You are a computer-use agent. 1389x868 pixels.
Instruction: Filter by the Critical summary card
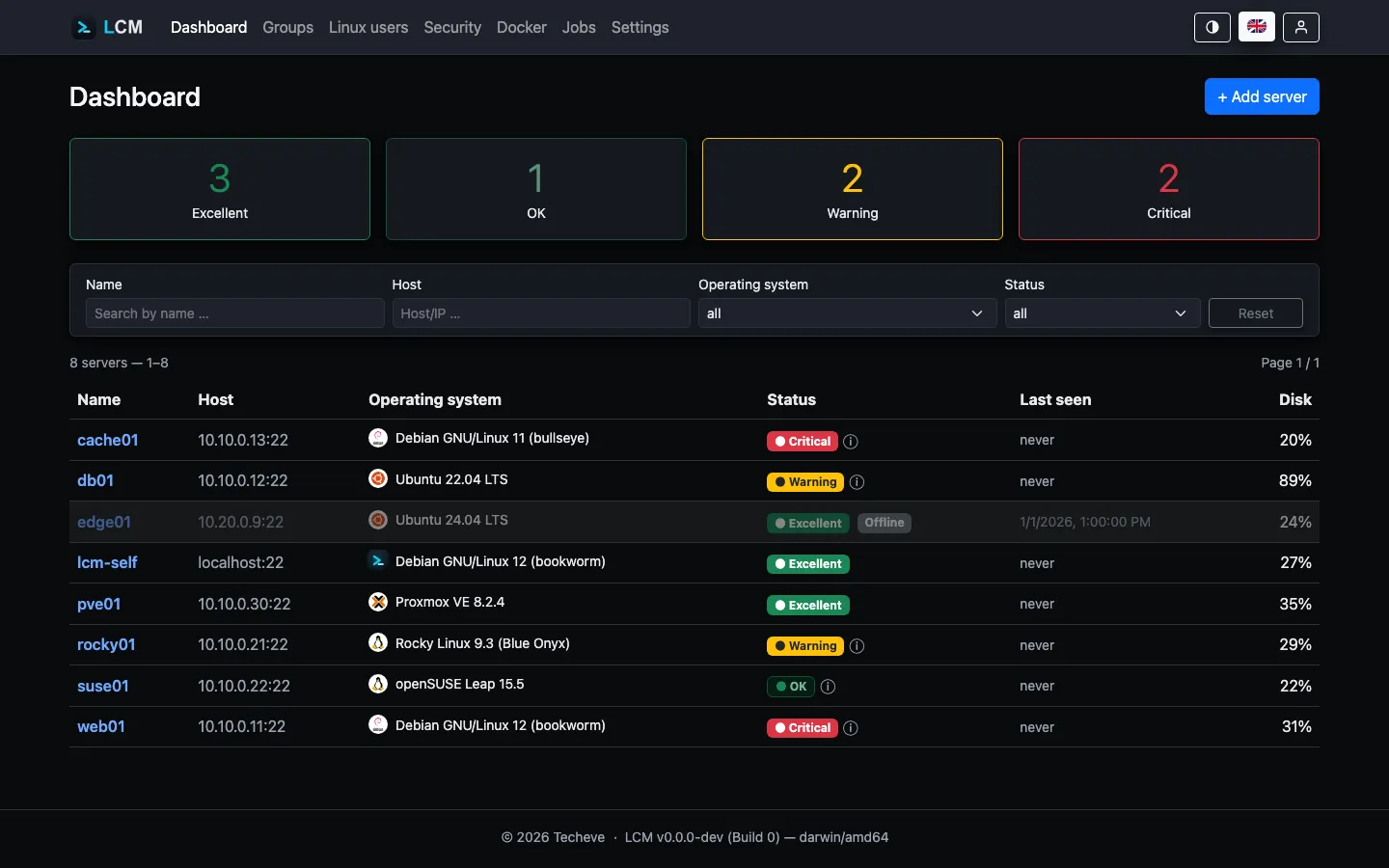[1169, 189]
